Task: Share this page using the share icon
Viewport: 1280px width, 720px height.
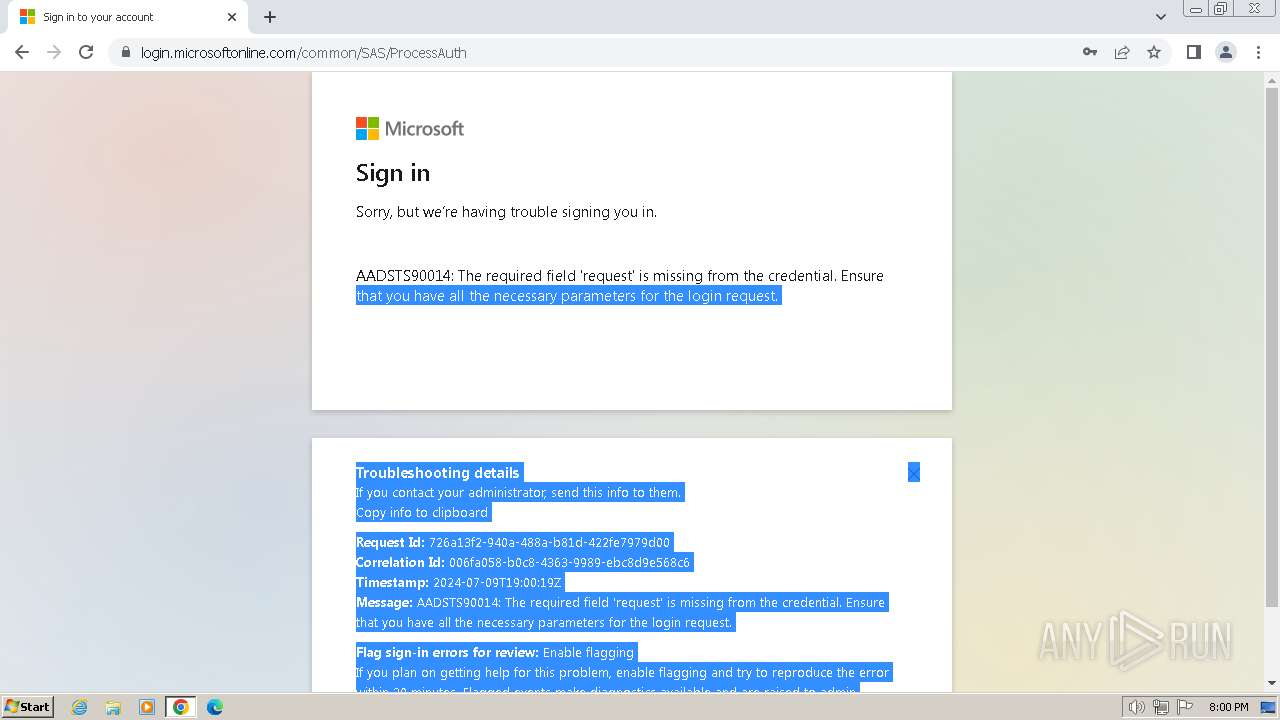Action: [x=1122, y=52]
